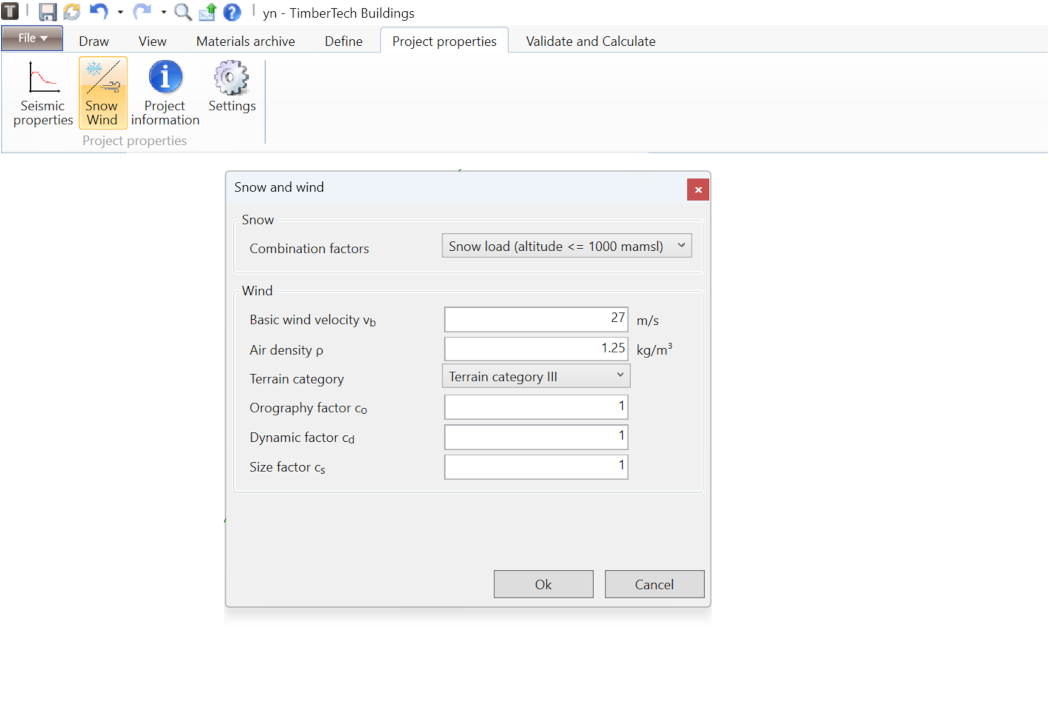Click the TimberTech application logo icon
This screenshot has height=720, width=1049.
[9, 11]
